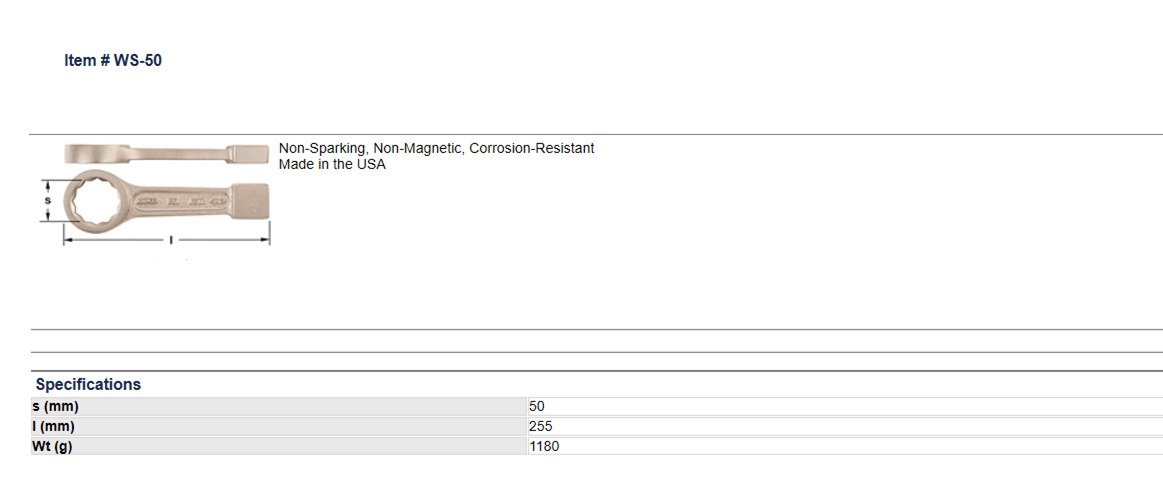Select the 12-point ring head of the wrench
Viewport: 1163px width, 500px height.
pos(94,200)
